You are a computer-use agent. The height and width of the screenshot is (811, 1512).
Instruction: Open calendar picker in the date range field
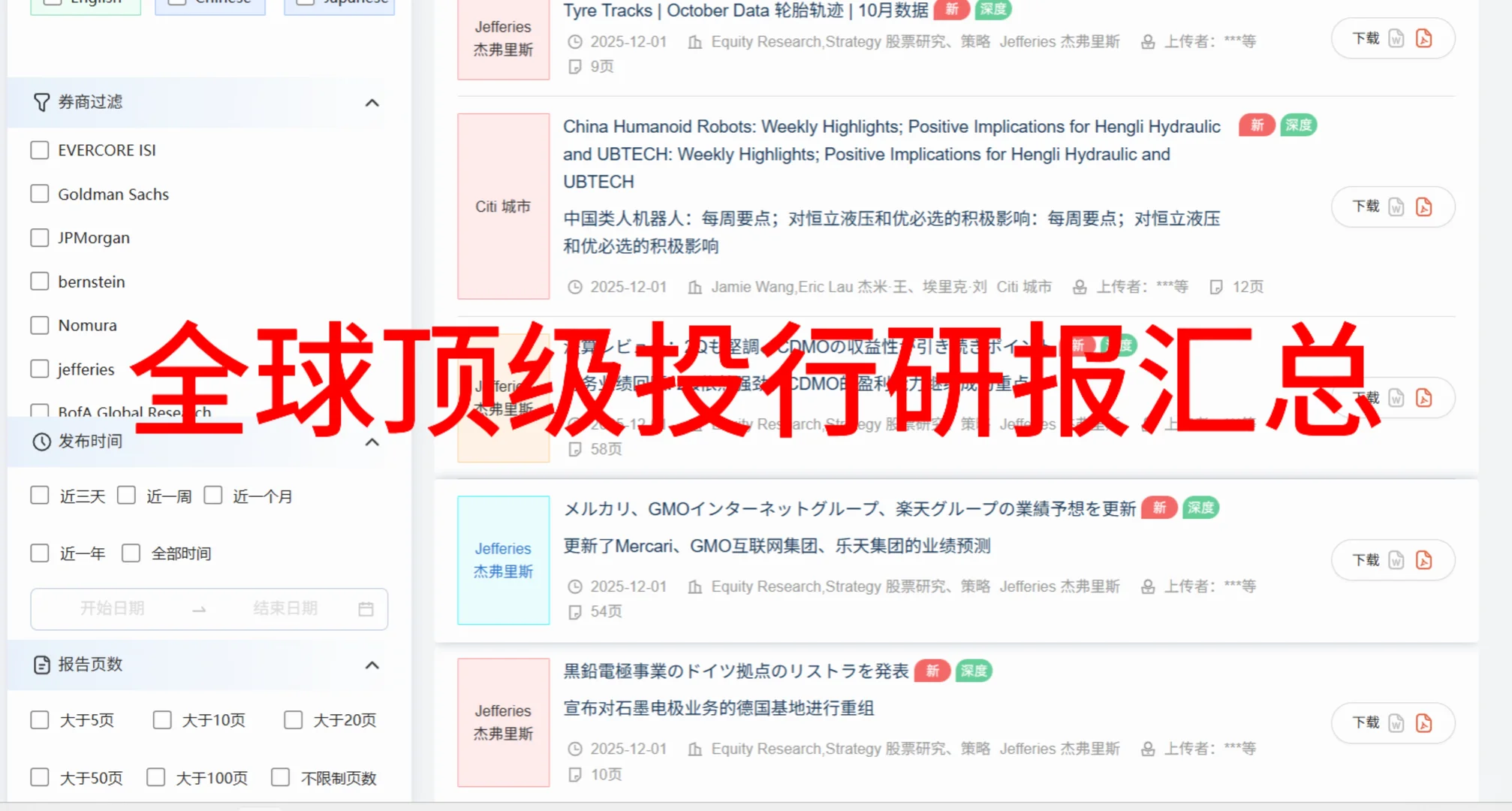pyautogui.click(x=366, y=609)
